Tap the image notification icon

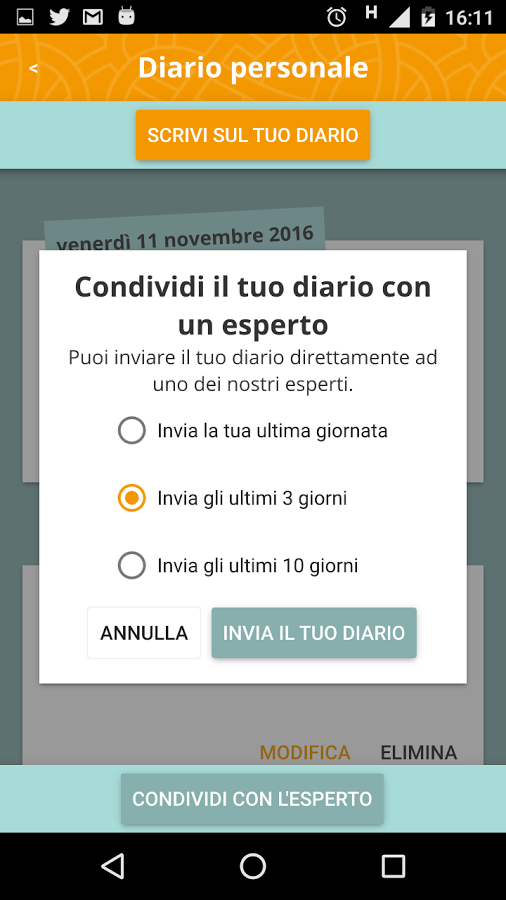25,17
